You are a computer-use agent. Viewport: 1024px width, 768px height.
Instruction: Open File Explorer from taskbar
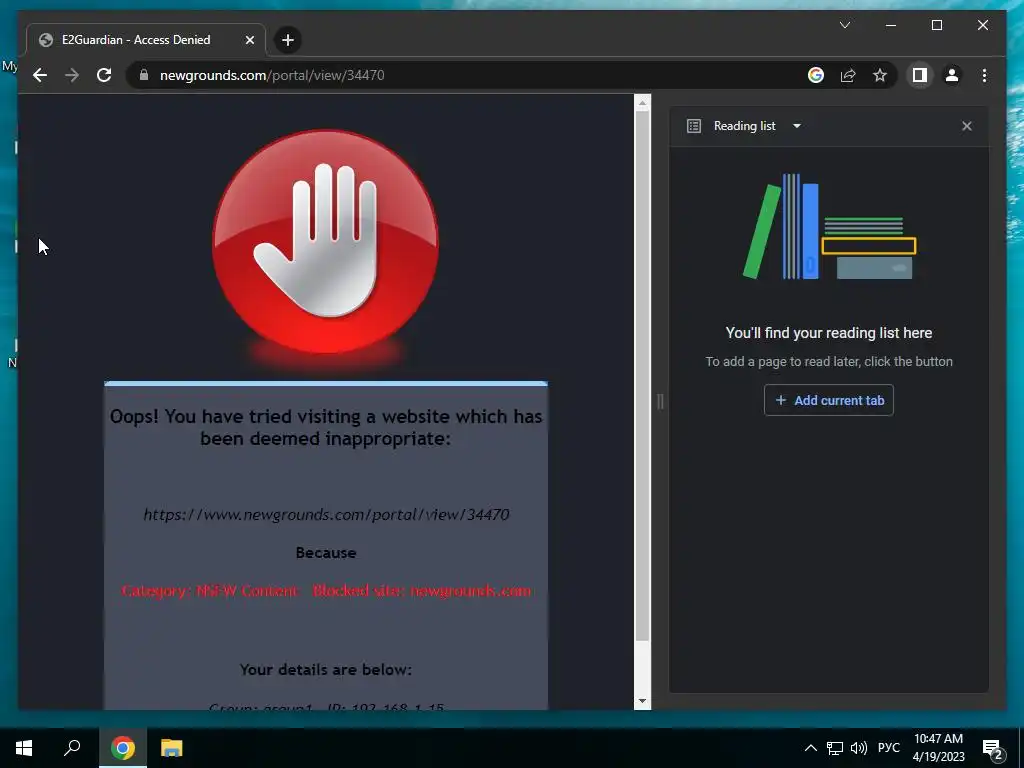point(172,748)
